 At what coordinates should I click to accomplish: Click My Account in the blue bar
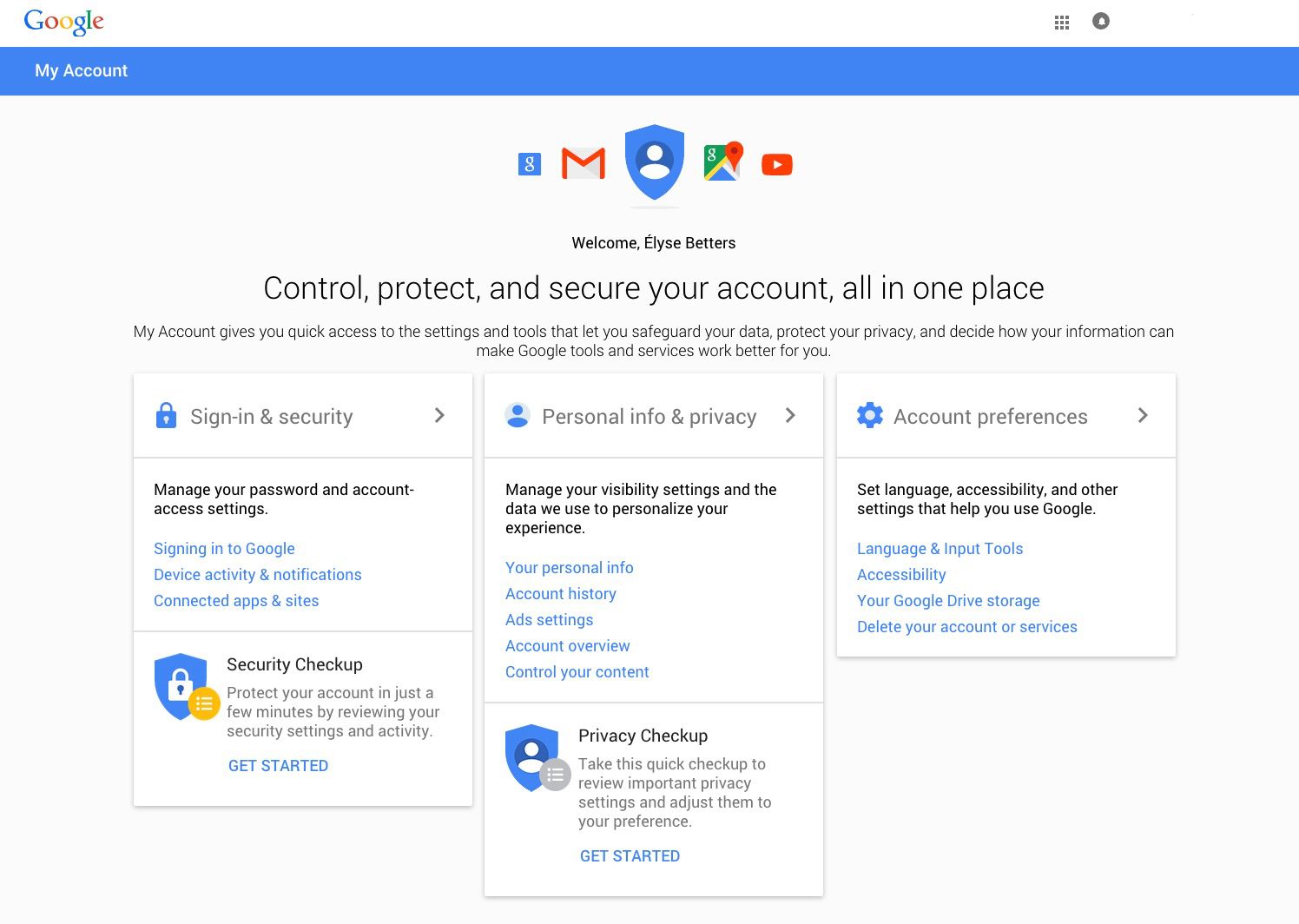pyautogui.click(x=81, y=71)
